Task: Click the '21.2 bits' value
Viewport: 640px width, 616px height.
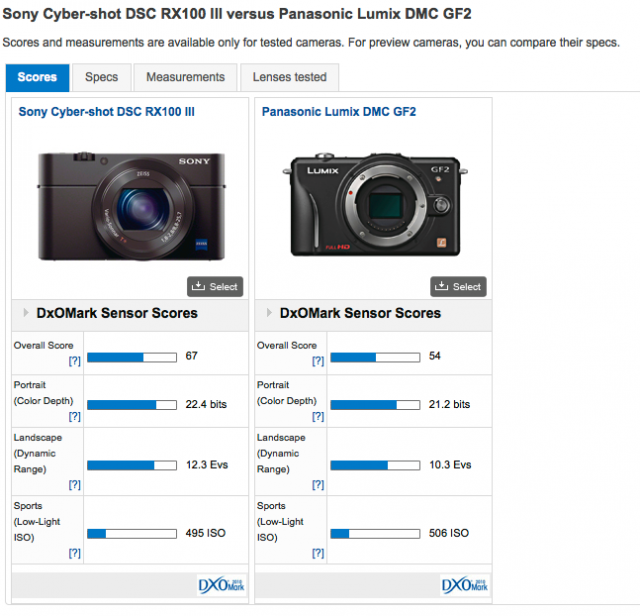Action: point(449,404)
